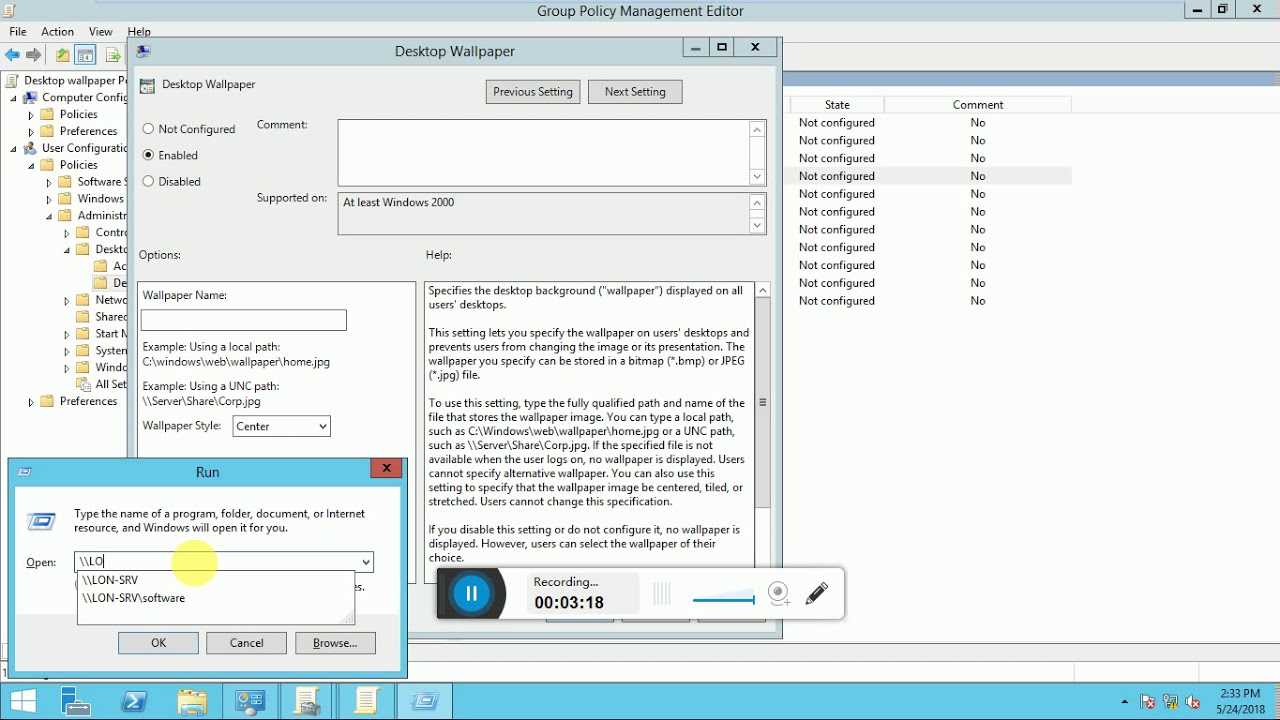
Task: Toggle the Show/Hide Console Tree toolbar icon
Action: 86,55
